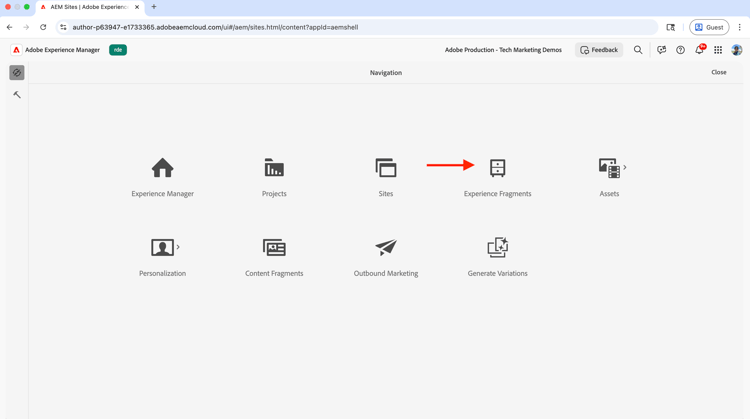
Task: Open the Generate Variations icon
Action: [497, 247]
